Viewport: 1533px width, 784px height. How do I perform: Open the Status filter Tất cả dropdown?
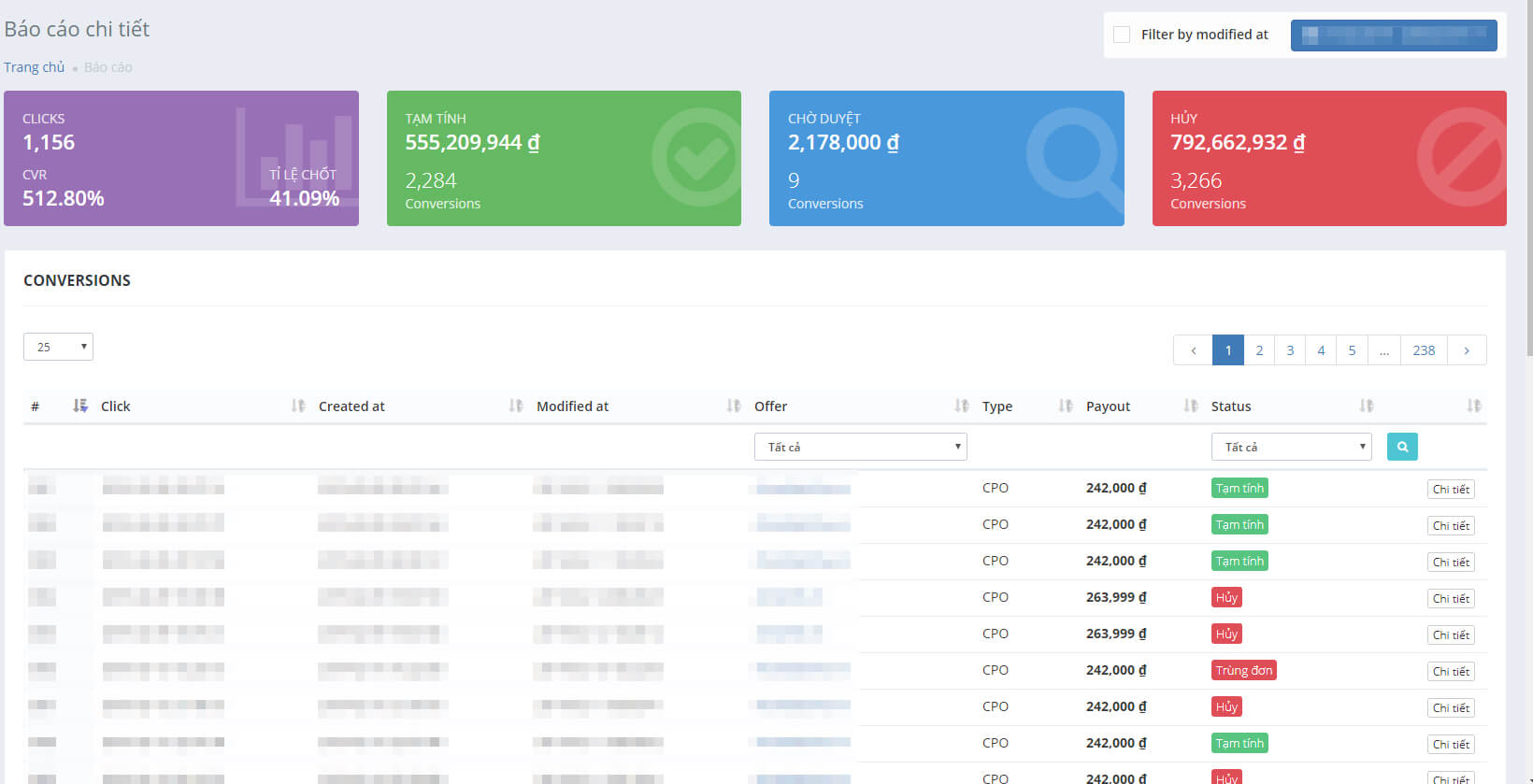point(1291,447)
